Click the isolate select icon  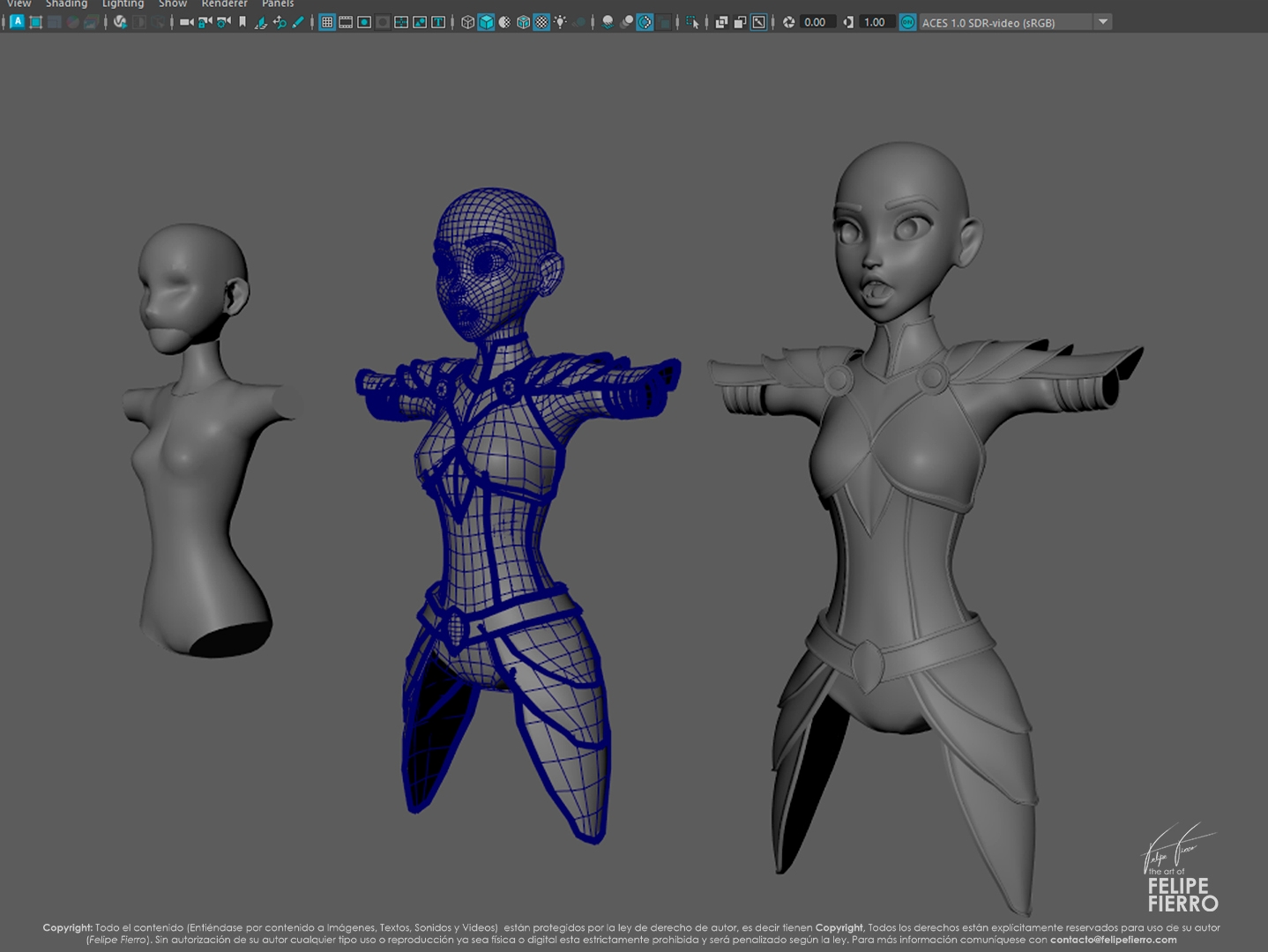(x=692, y=22)
